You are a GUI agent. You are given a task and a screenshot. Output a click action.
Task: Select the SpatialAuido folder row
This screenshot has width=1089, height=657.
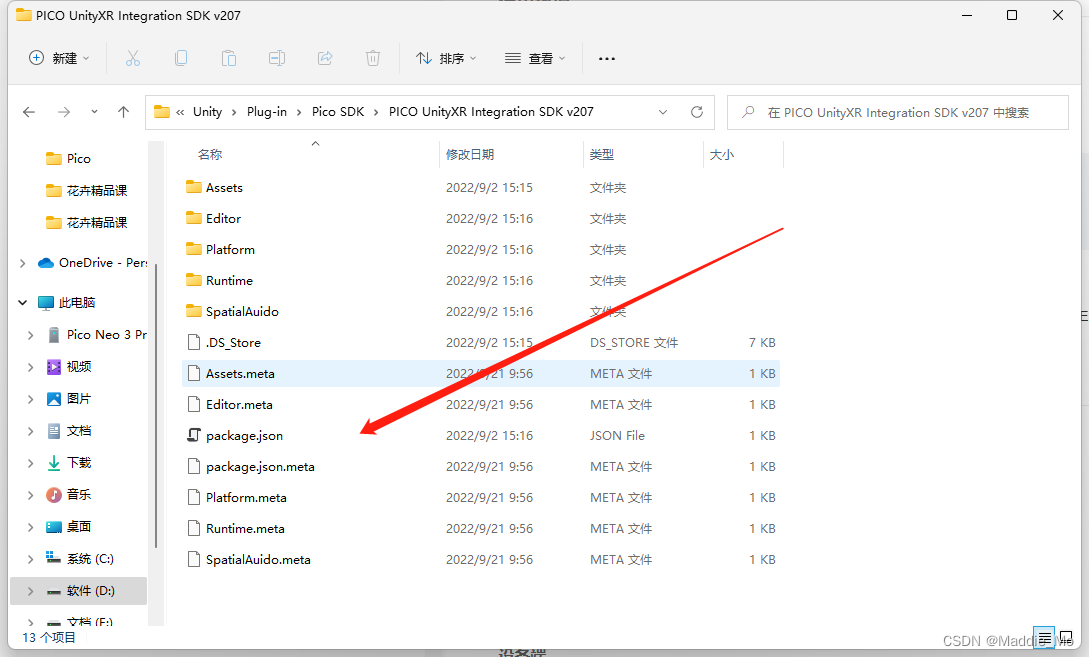[481, 311]
